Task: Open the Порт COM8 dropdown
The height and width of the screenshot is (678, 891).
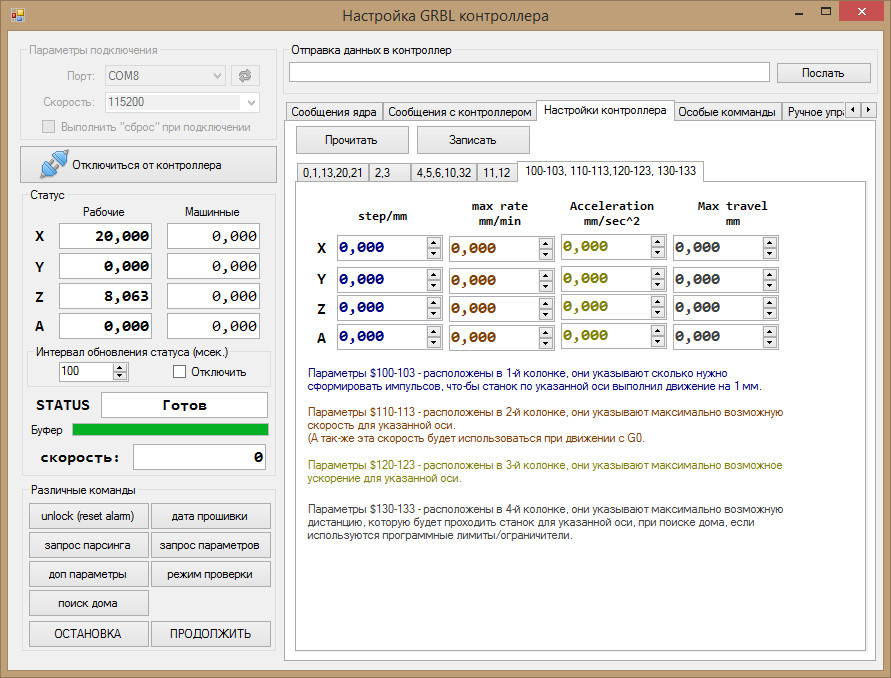Action: pyautogui.click(x=165, y=76)
